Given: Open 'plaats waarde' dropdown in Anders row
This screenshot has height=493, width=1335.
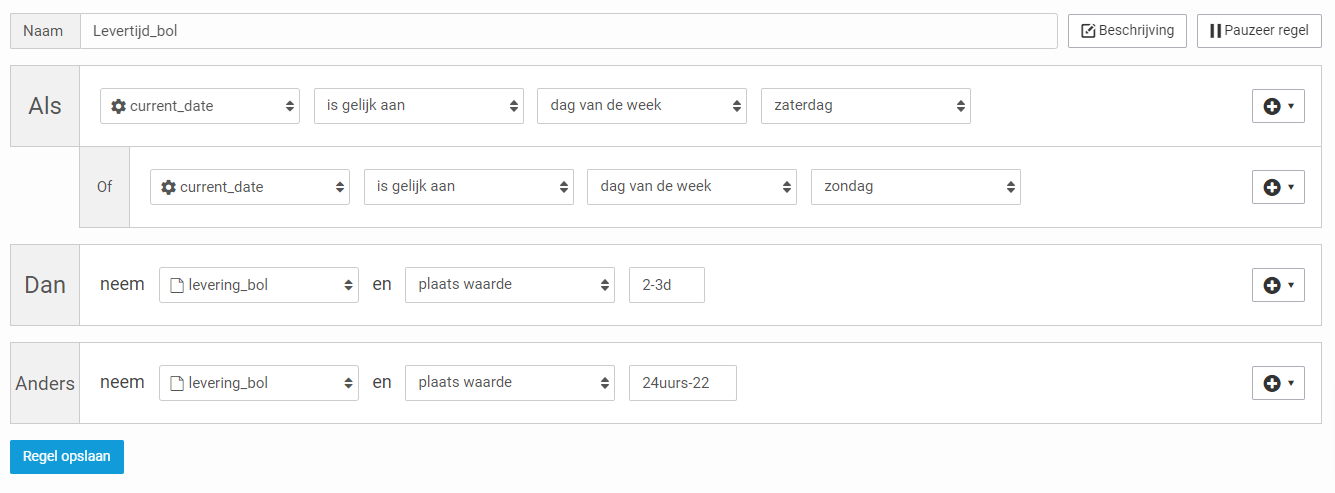Looking at the screenshot, I should [x=510, y=383].
